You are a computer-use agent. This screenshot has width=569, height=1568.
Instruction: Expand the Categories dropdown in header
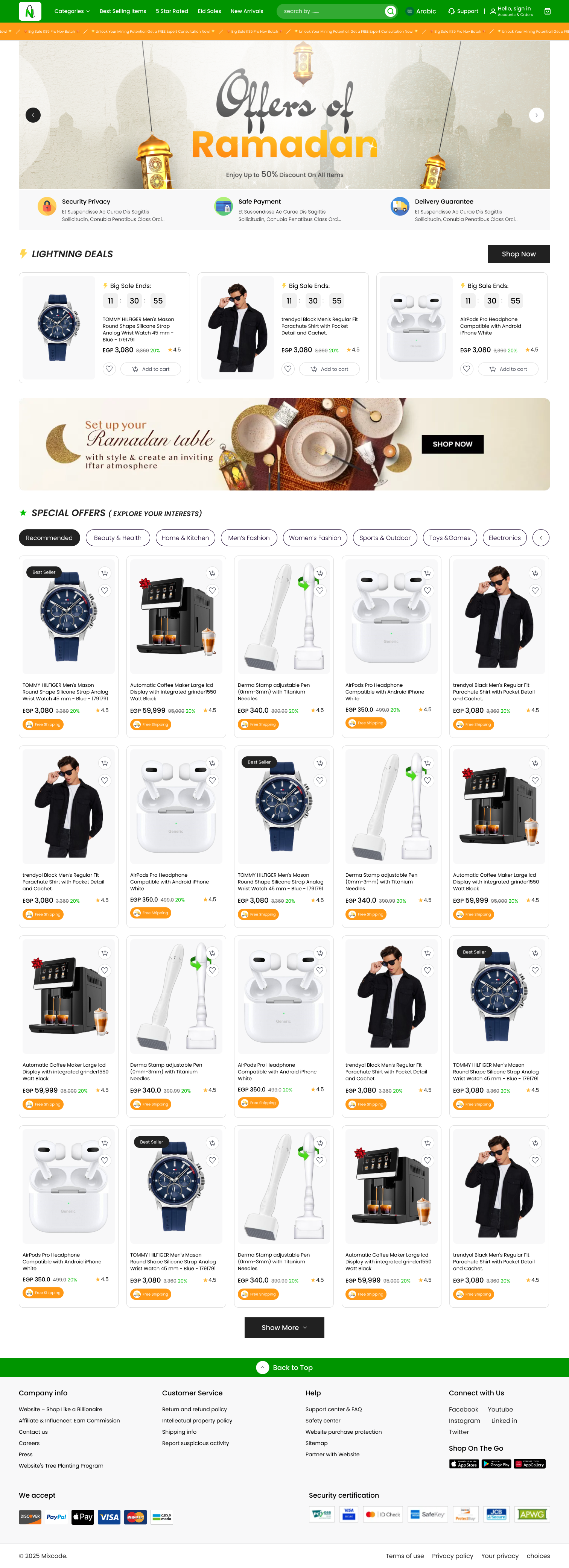[72, 11]
